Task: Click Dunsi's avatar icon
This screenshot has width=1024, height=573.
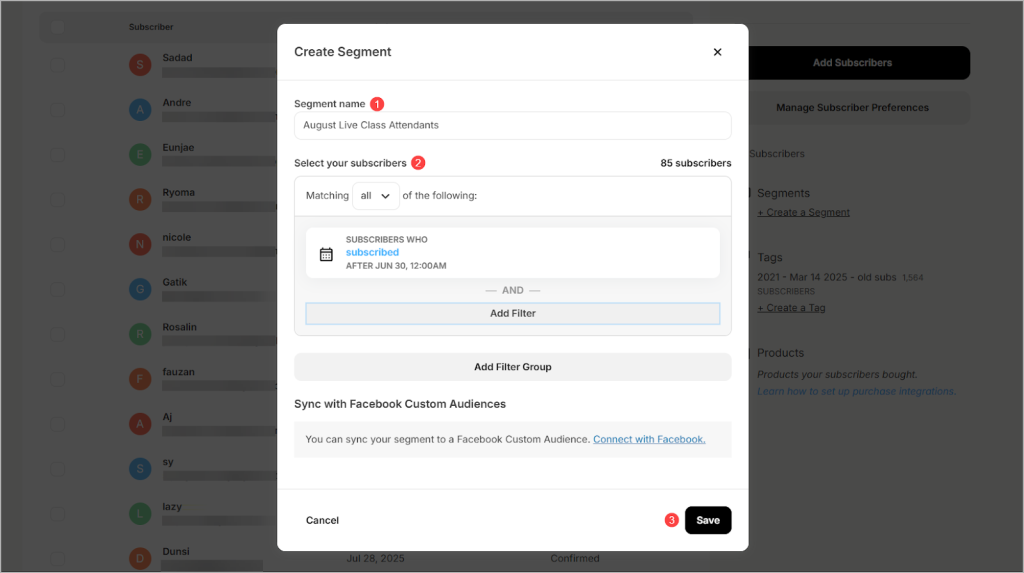Action: point(141,558)
